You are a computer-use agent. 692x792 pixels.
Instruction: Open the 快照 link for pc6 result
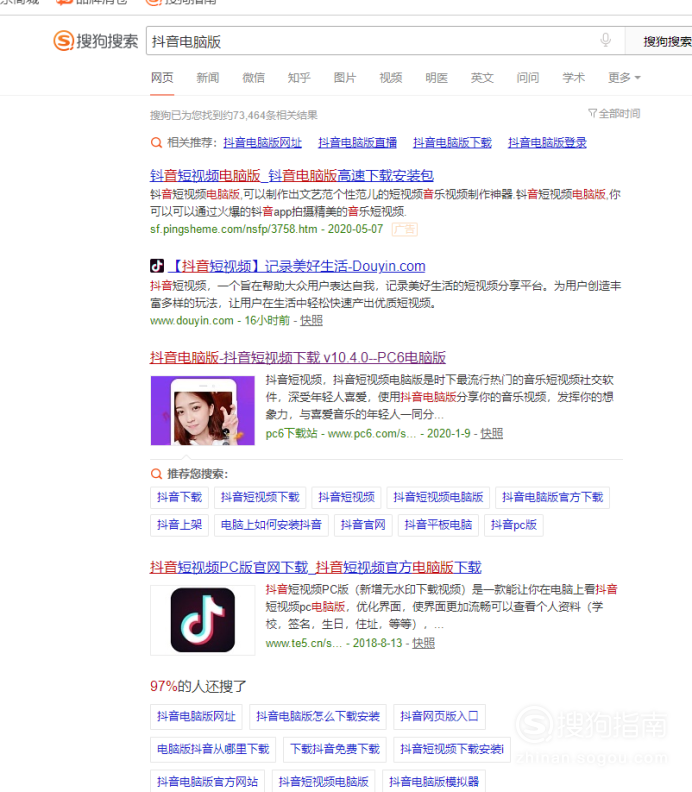[x=491, y=434]
